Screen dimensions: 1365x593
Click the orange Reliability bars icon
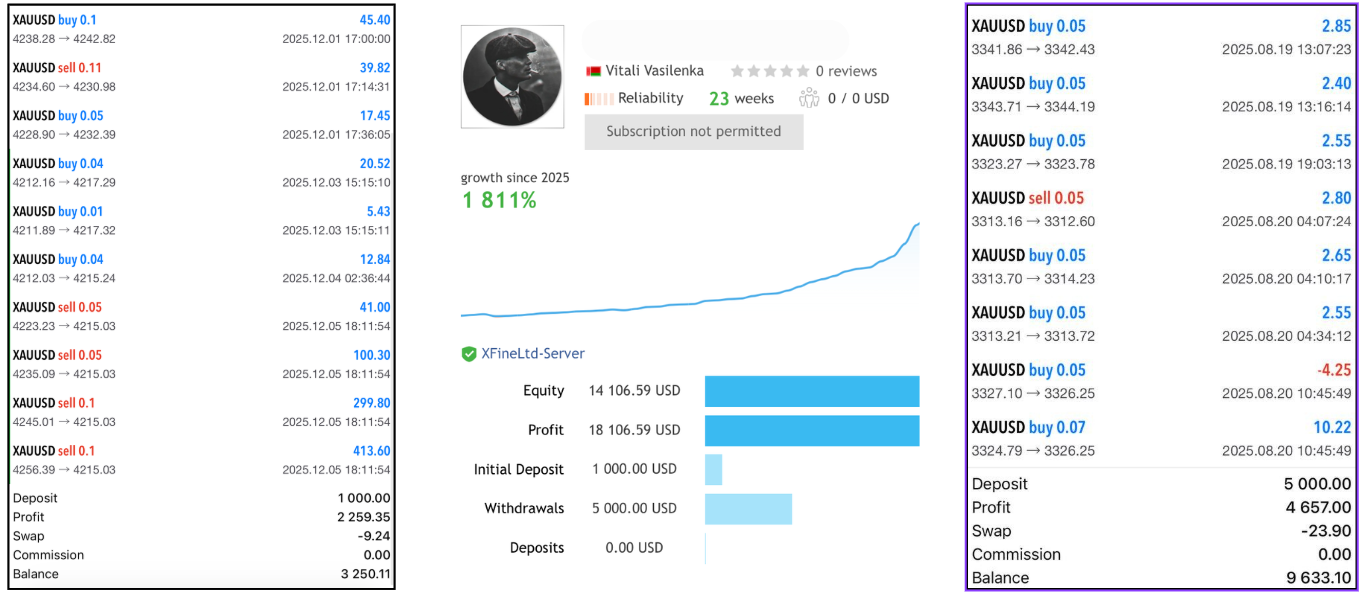click(598, 98)
